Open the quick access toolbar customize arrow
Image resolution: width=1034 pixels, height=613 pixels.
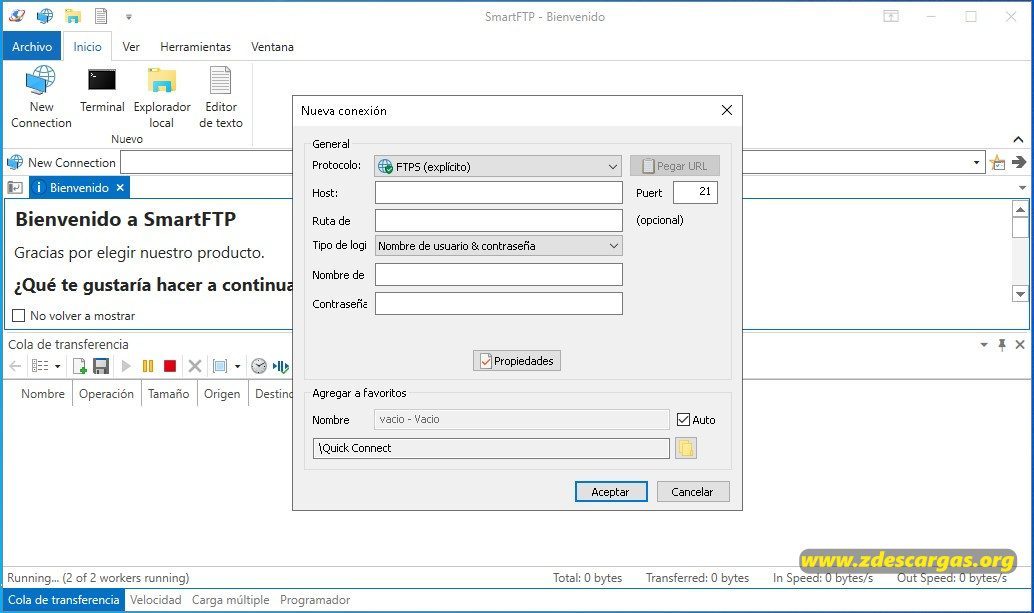129,16
